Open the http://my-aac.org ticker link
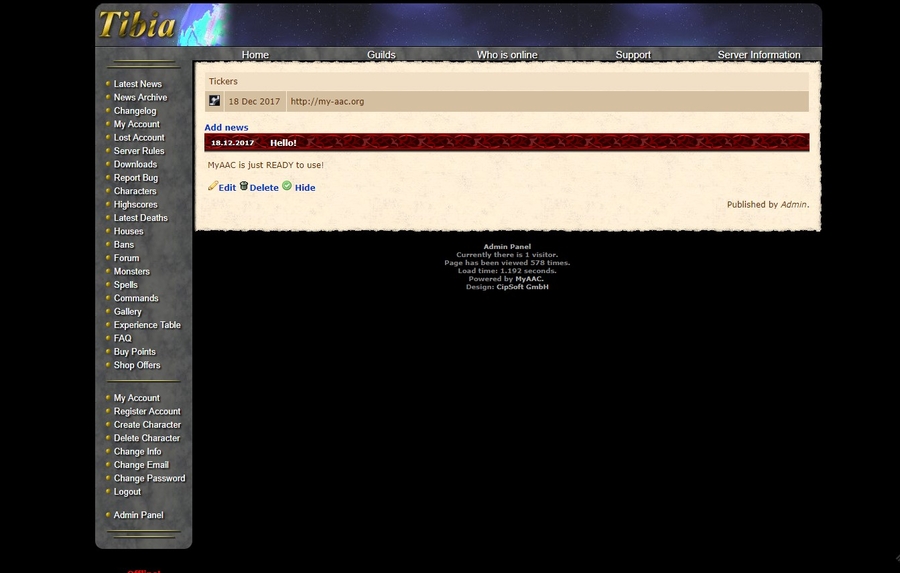 pos(327,102)
